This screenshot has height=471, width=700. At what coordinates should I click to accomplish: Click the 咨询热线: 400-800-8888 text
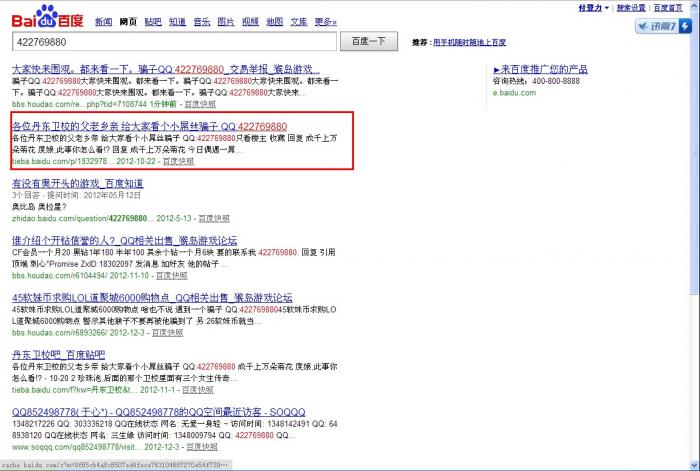[x=536, y=81]
